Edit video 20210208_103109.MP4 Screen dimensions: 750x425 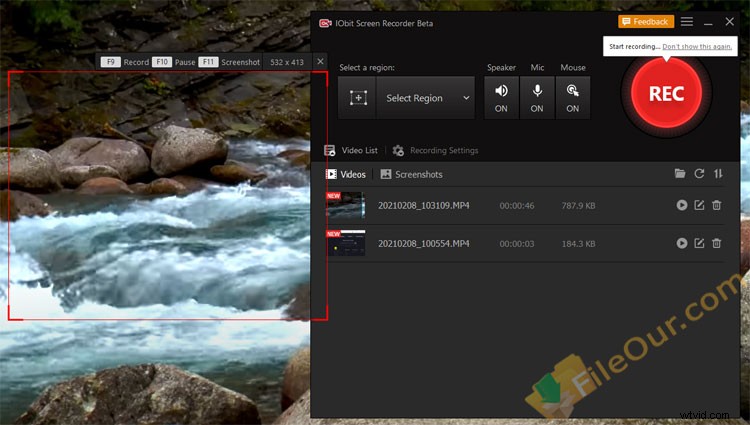699,205
